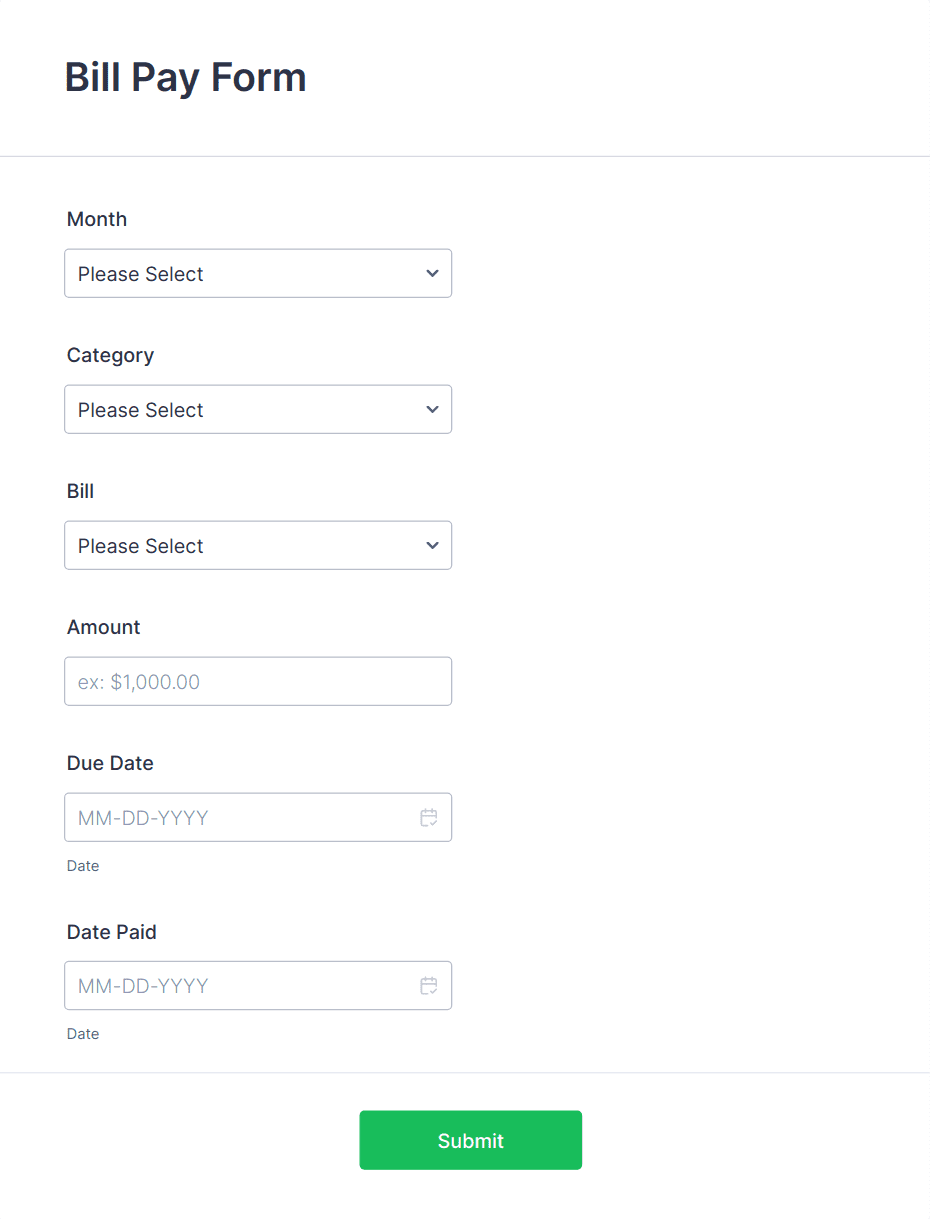
Task: Select the calendar icon next to MM-DD-YYYY under Due Date
Action: pyautogui.click(x=429, y=817)
